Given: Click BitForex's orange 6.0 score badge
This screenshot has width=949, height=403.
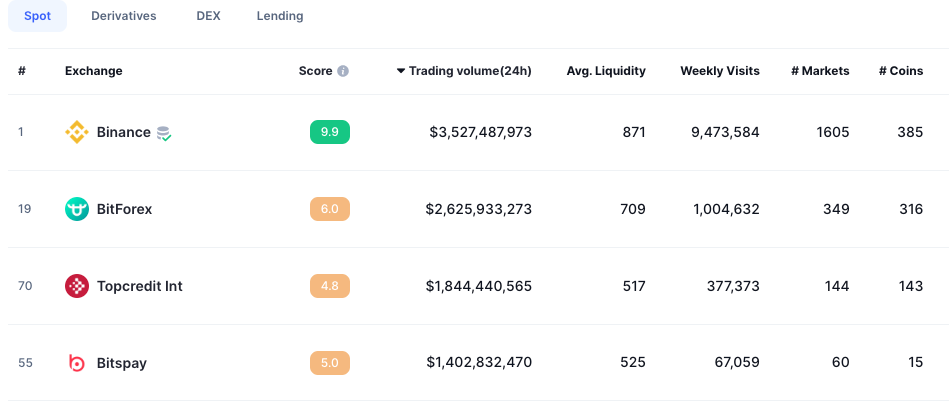Looking at the screenshot, I should pos(330,209).
